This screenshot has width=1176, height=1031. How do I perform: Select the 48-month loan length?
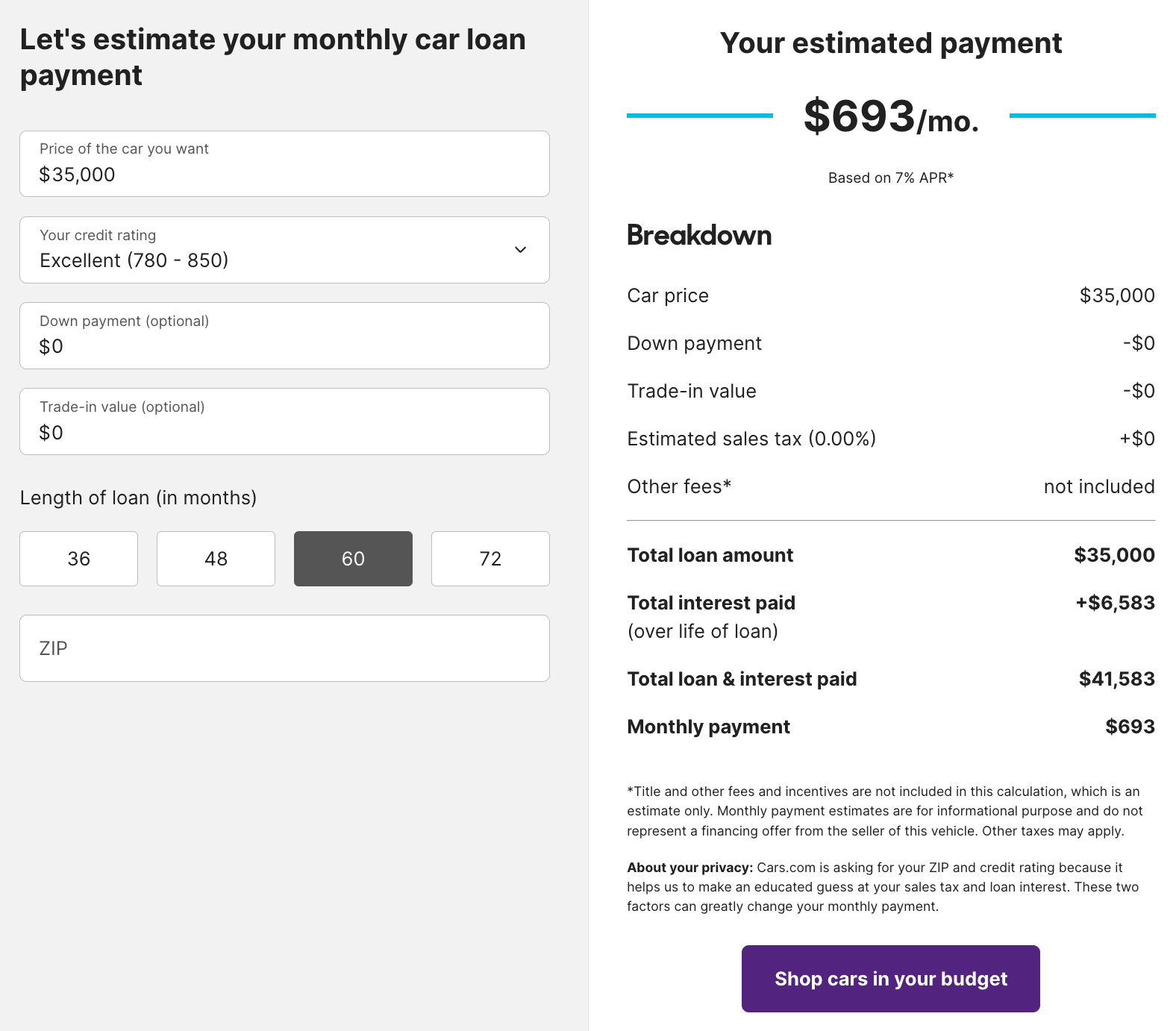coord(216,558)
